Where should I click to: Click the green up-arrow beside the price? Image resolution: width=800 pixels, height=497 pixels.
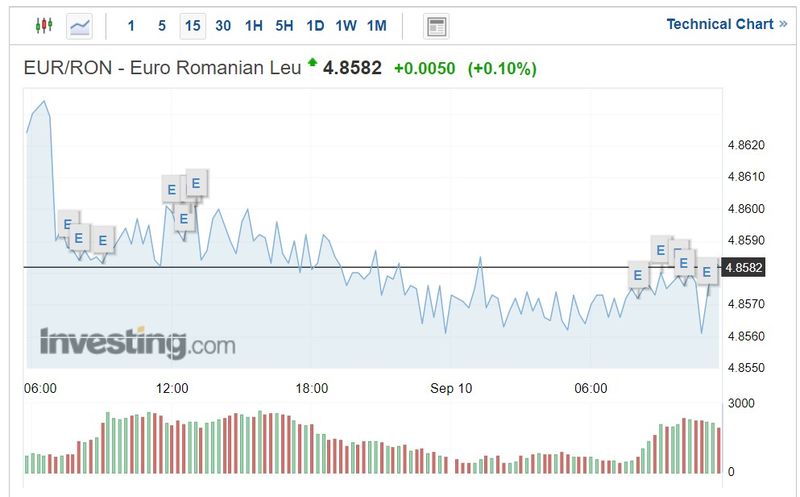[x=312, y=64]
